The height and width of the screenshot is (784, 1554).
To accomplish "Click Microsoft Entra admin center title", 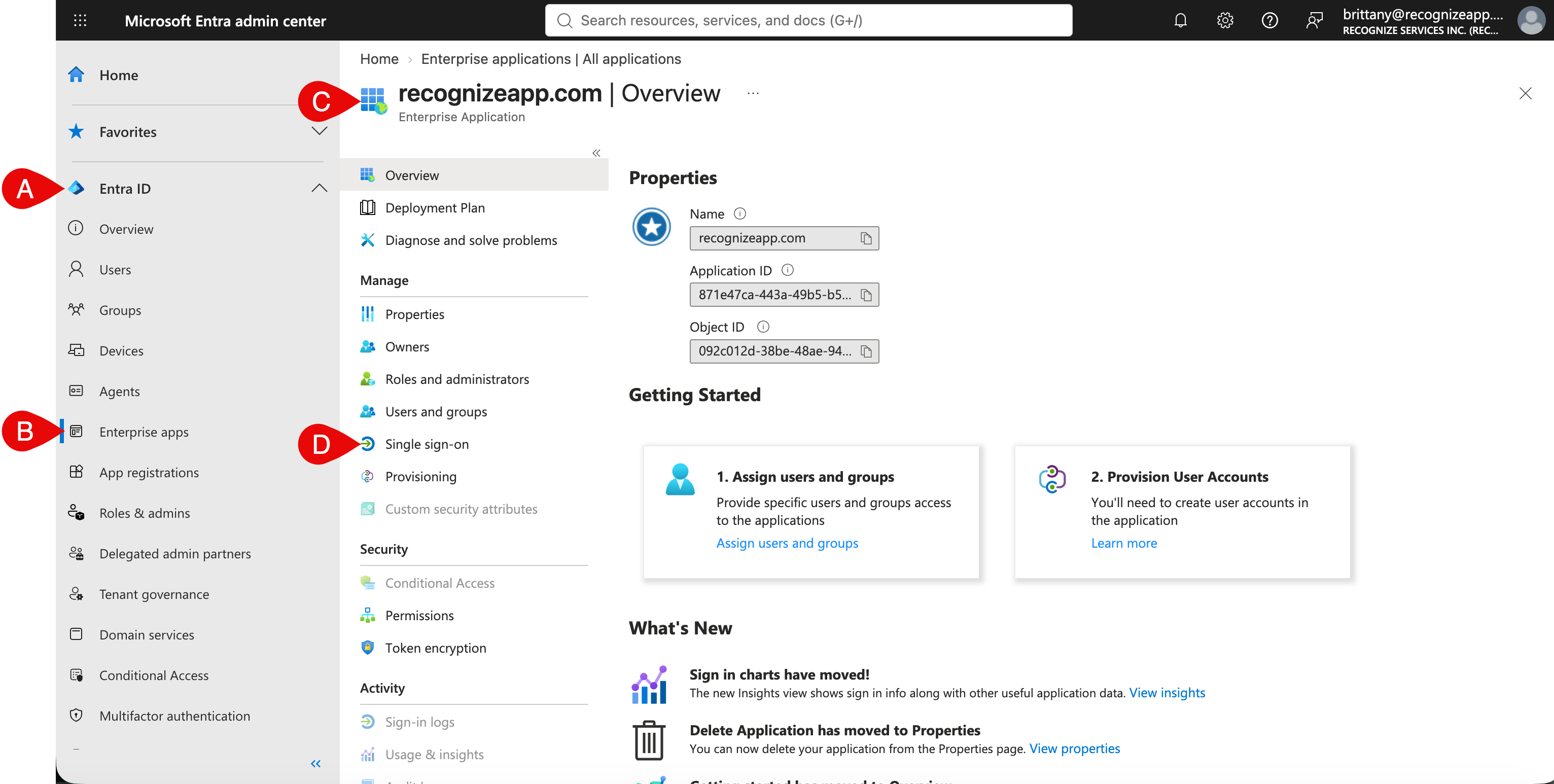I will point(225,20).
